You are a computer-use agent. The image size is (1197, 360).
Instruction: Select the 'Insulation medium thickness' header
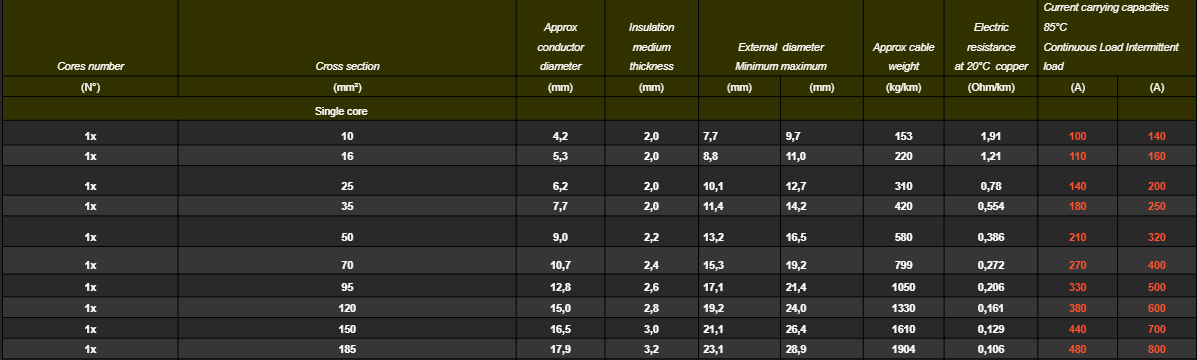pos(651,47)
